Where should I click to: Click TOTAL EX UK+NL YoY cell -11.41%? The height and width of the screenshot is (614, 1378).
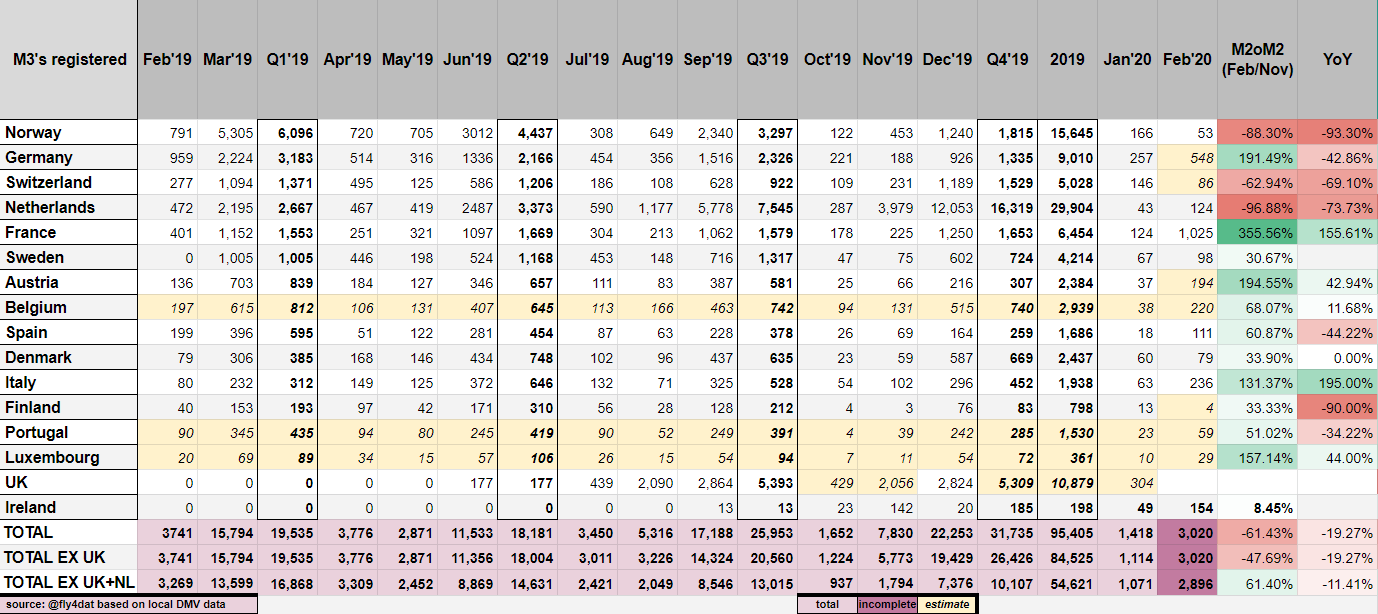(1338, 582)
